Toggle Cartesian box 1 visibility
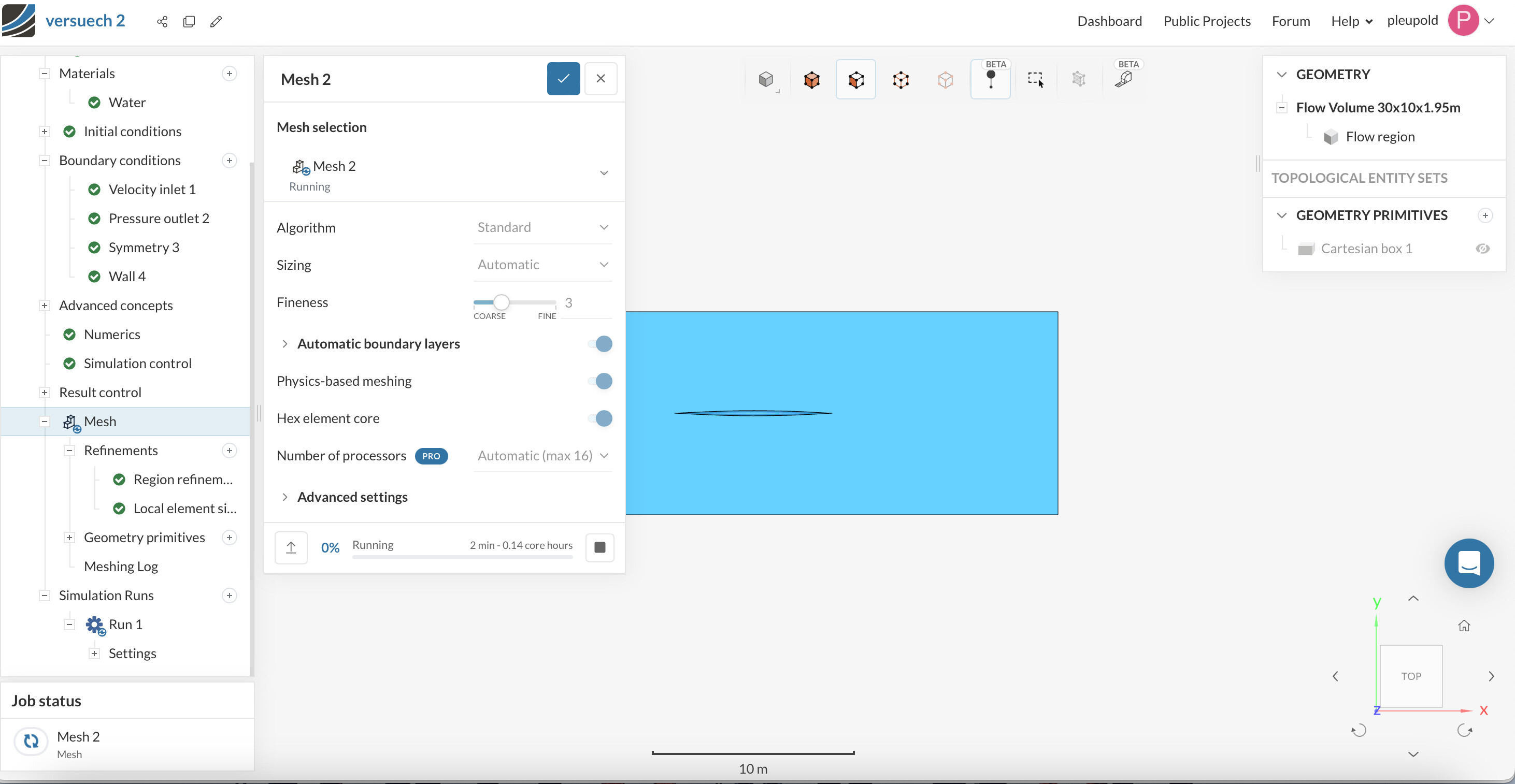 click(1482, 249)
